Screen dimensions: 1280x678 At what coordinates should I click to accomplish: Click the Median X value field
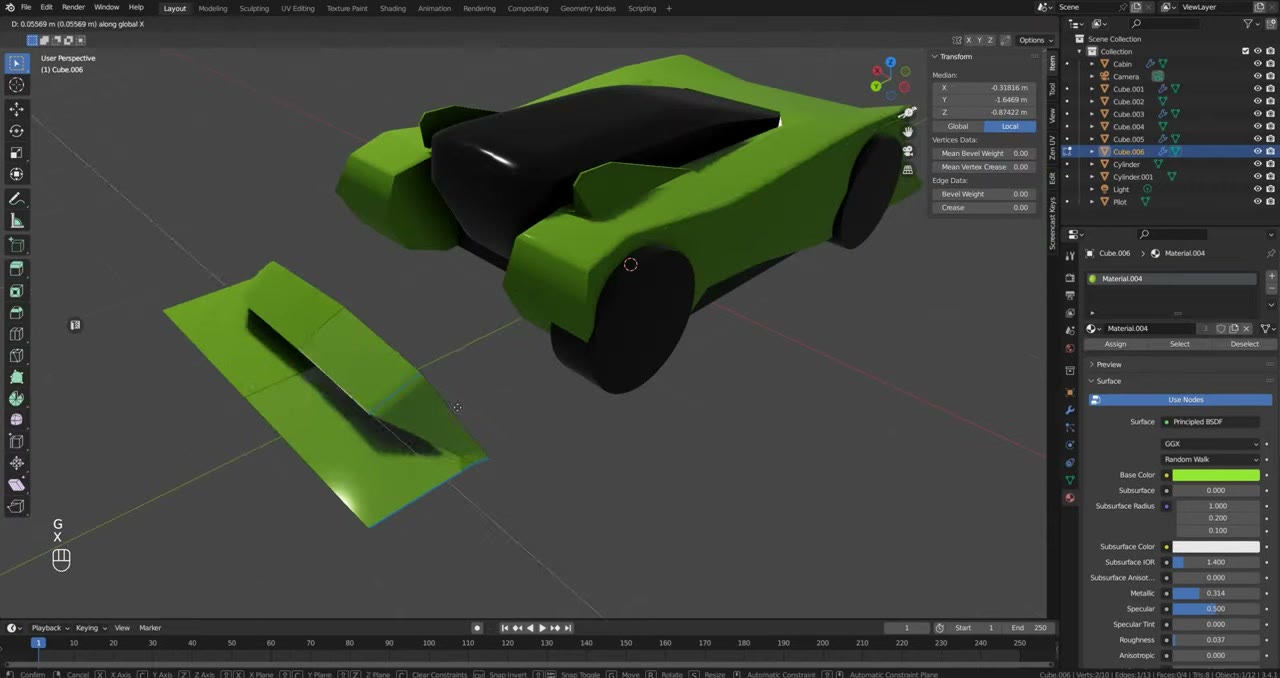click(x=984, y=88)
